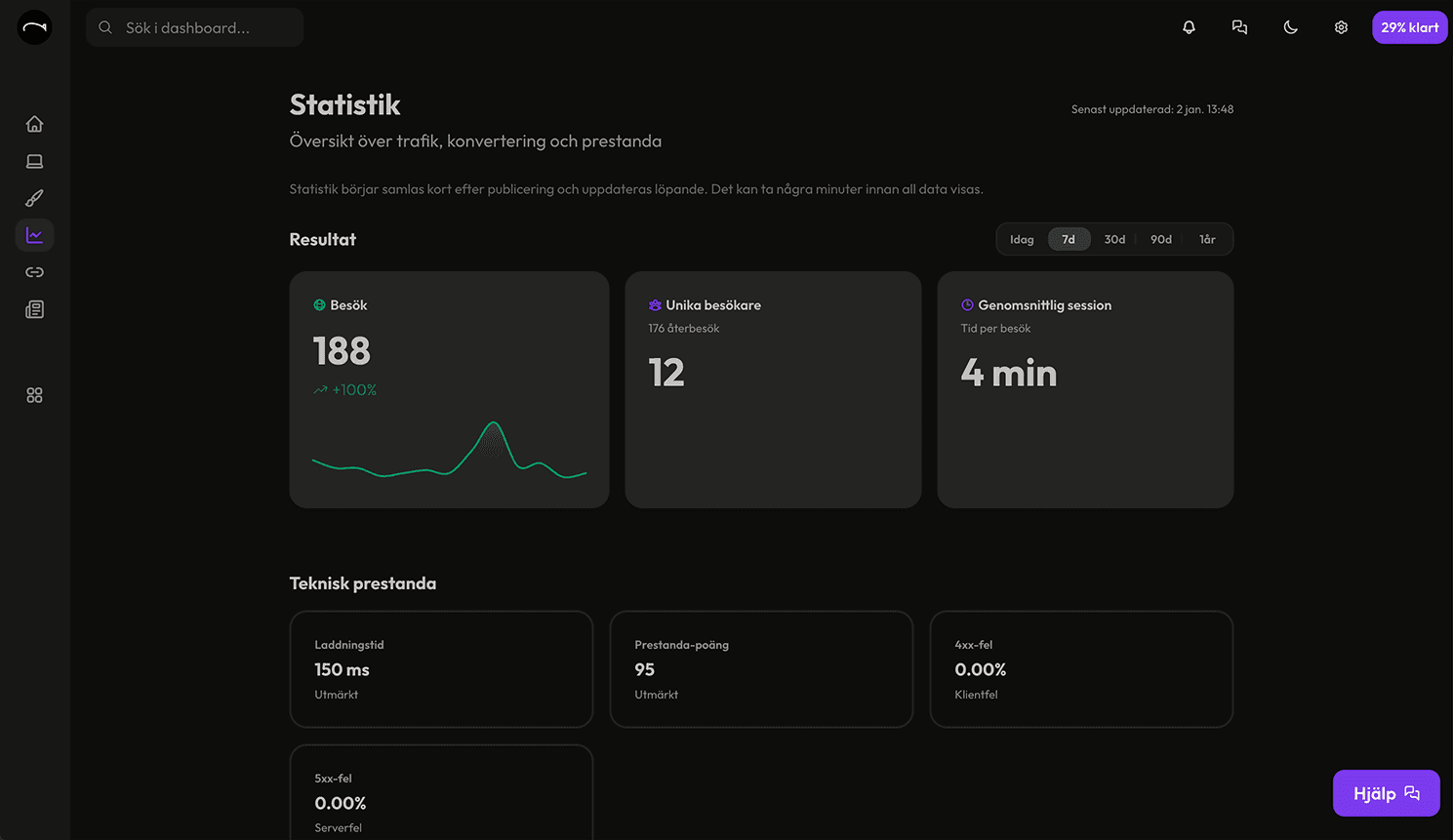Select the 'Idag' time filter
Viewport: 1453px width, 840px height.
1021,238
